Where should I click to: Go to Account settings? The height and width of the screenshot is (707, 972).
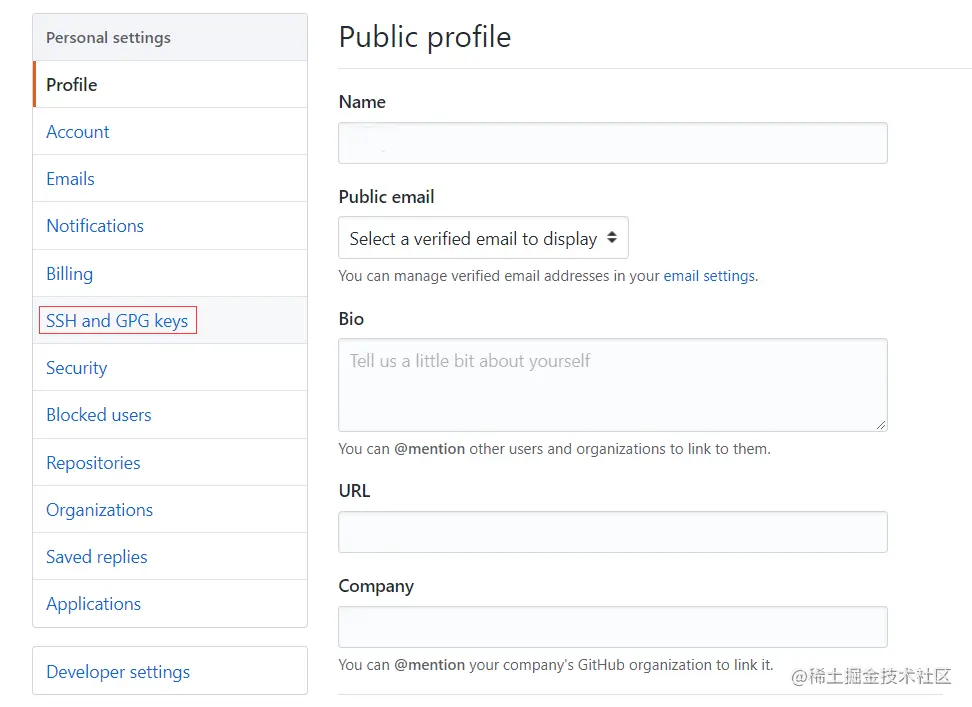click(78, 132)
